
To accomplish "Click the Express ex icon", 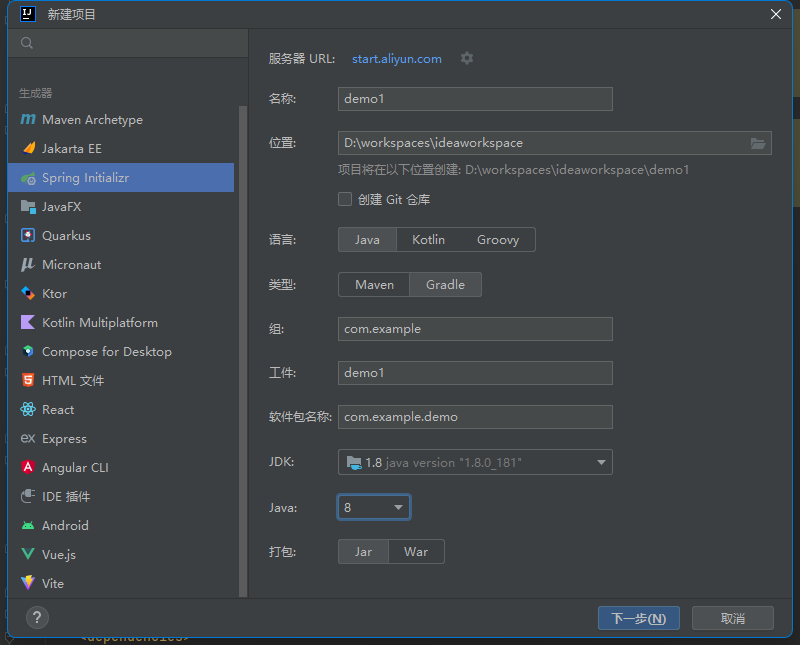I will 28,438.
